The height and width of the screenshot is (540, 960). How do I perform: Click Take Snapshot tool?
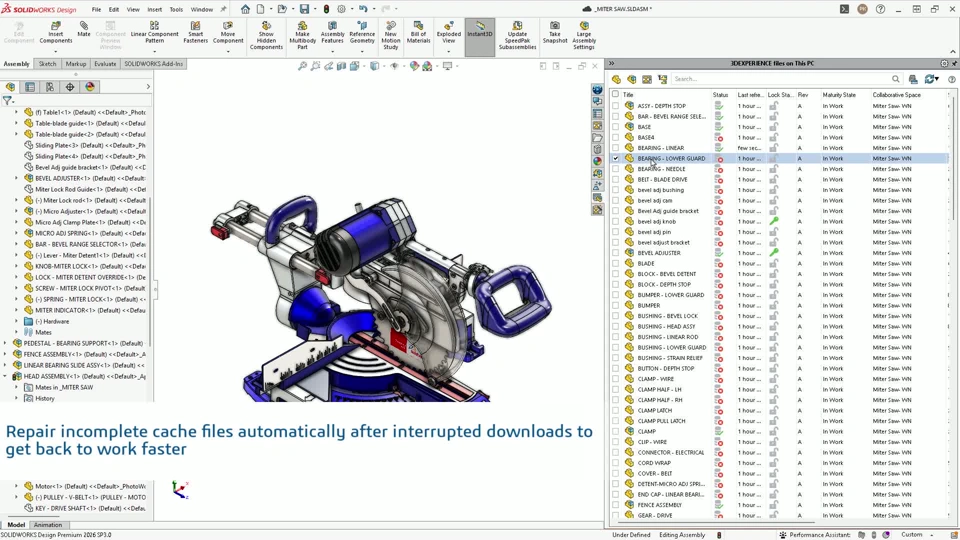point(555,33)
